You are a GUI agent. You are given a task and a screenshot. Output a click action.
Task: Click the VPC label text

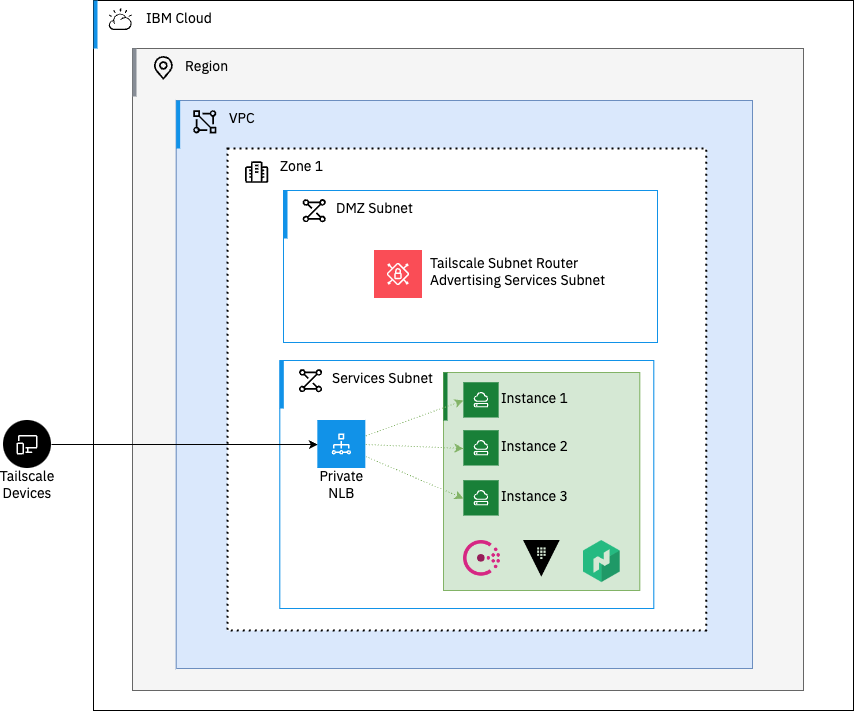pos(241,118)
